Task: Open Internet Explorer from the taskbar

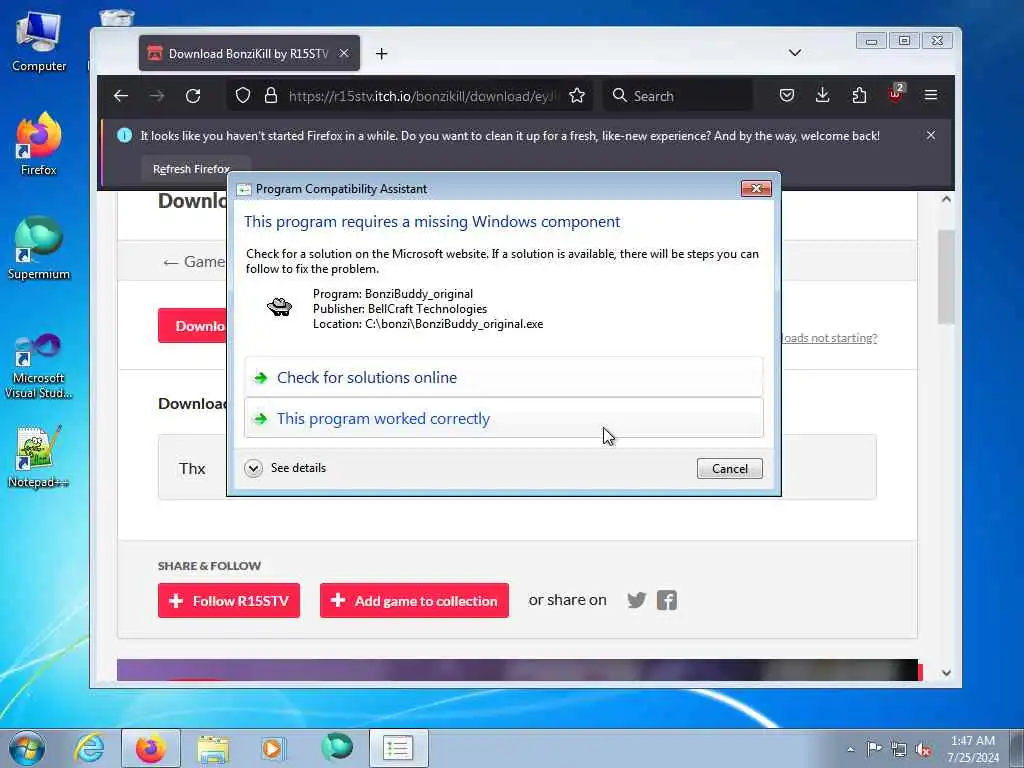Action: tap(89, 748)
